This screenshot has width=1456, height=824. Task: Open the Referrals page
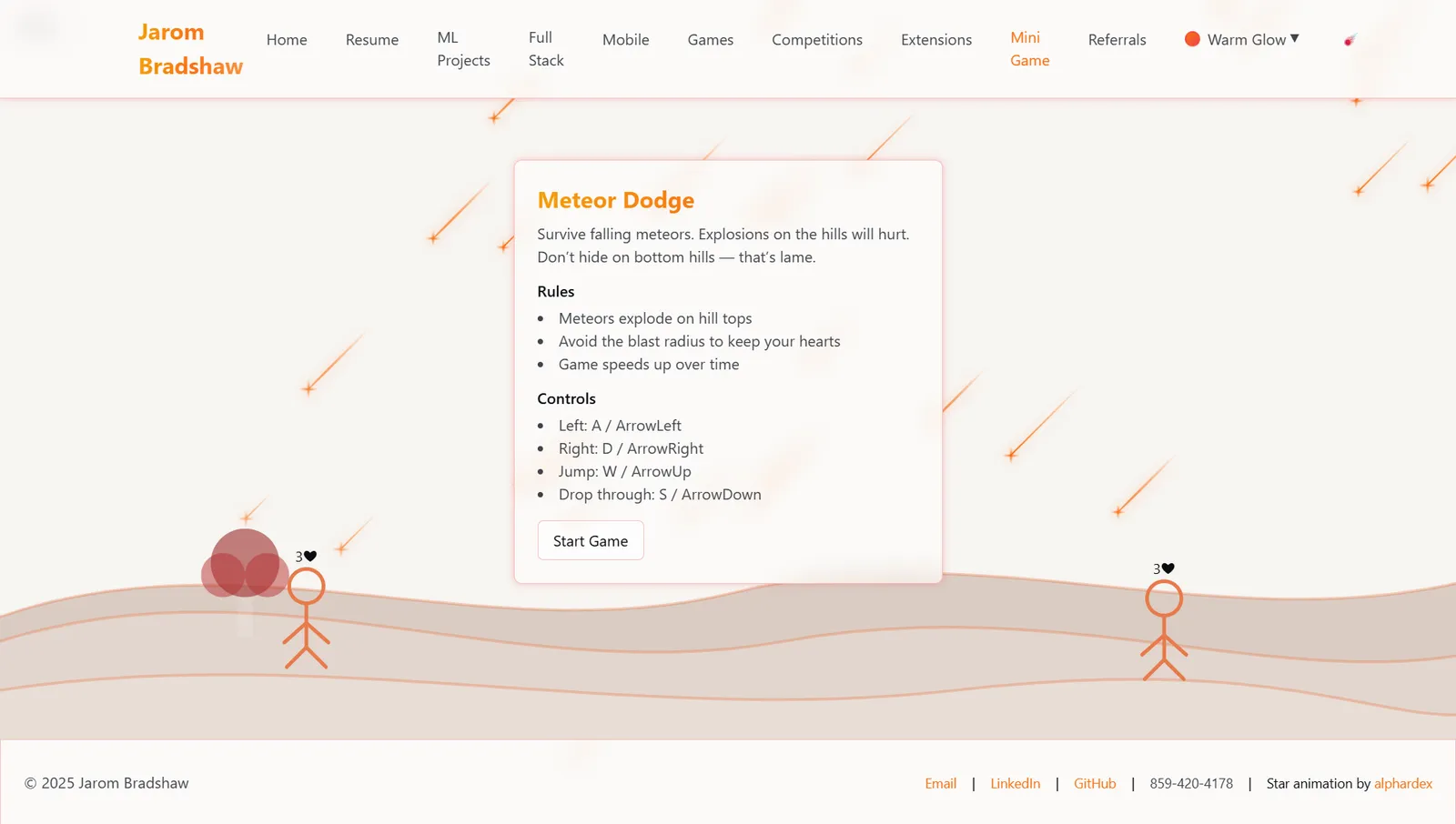point(1117,40)
